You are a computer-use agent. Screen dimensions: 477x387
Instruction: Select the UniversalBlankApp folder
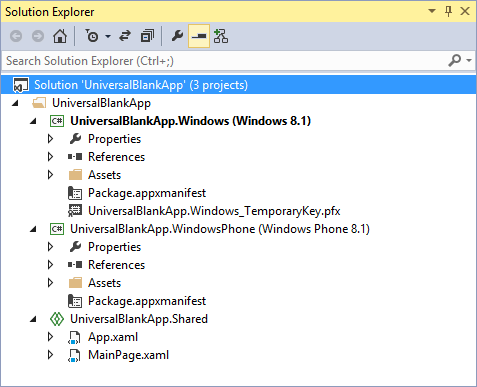pyautogui.click(x=101, y=103)
